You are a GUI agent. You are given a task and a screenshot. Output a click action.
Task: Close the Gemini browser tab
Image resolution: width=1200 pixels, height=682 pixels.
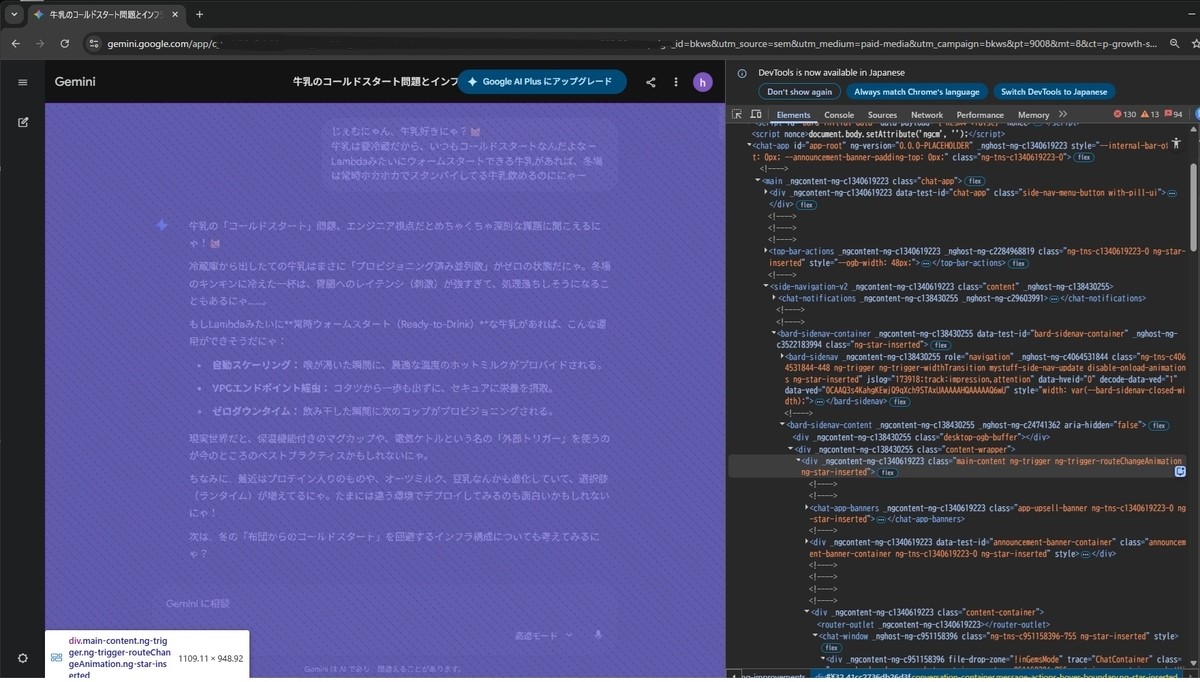174,15
